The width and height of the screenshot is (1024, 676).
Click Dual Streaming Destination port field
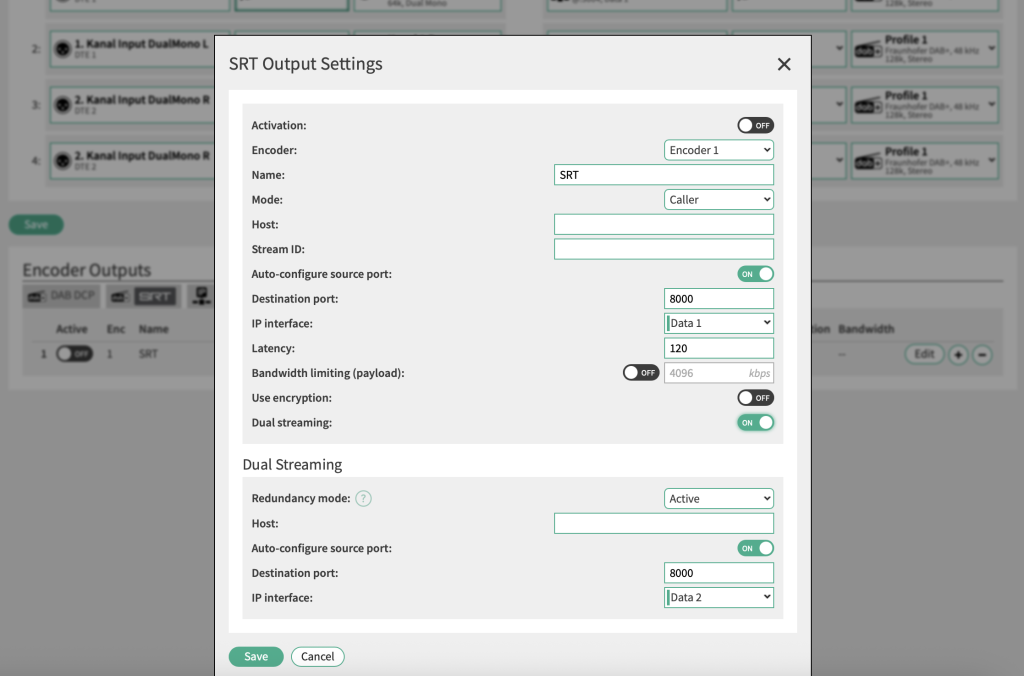[x=719, y=573]
